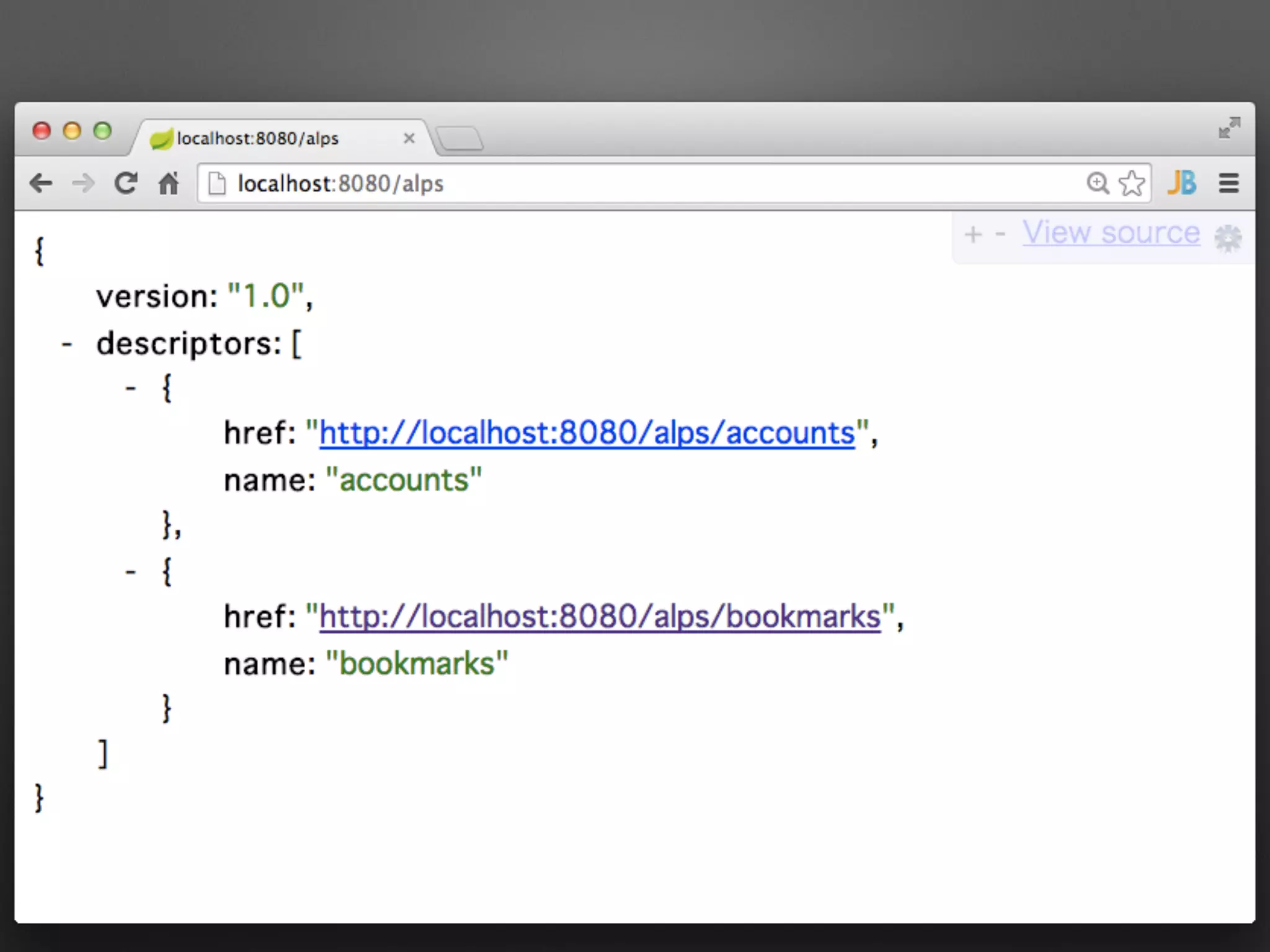Enter fullscreen with the expand arrows icon
Image resolution: width=1270 pixels, height=952 pixels.
point(1229,128)
